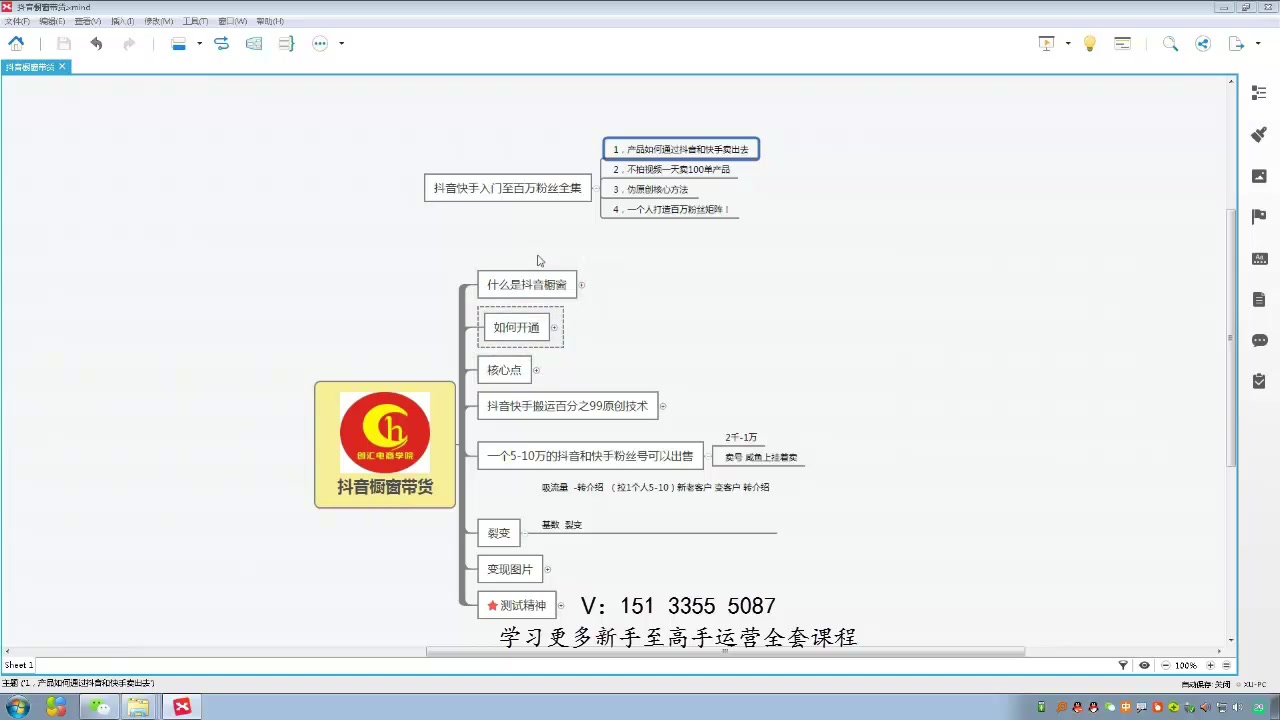The width and height of the screenshot is (1280, 720).
Task: Start presentation mode
Action: pyautogui.click(x=1047, y=43)
